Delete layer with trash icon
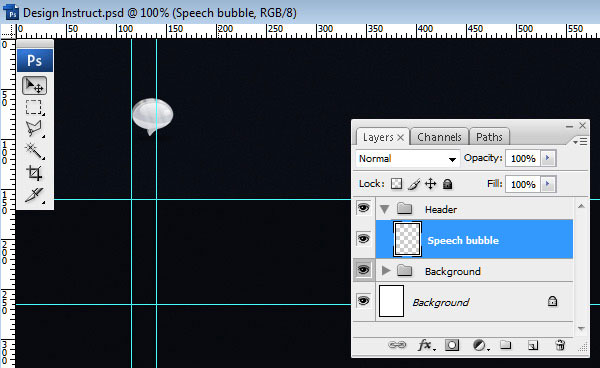Screen dimensions: 600x368 pyautogui.click(x=560, y=345)
